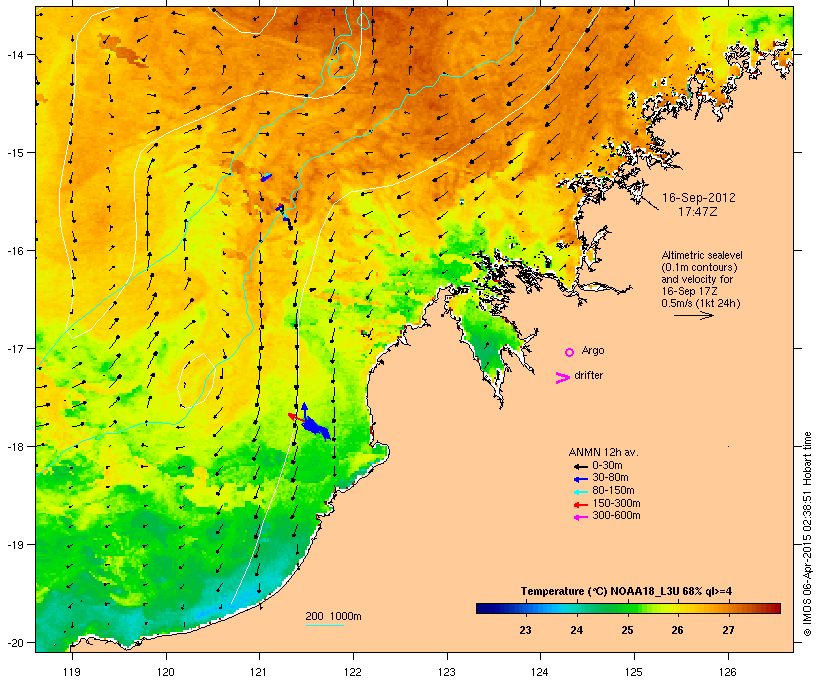Screen dimensions: 820x680
Task: Click the IMOS copyright timestamp text
Action: point(808,534)
